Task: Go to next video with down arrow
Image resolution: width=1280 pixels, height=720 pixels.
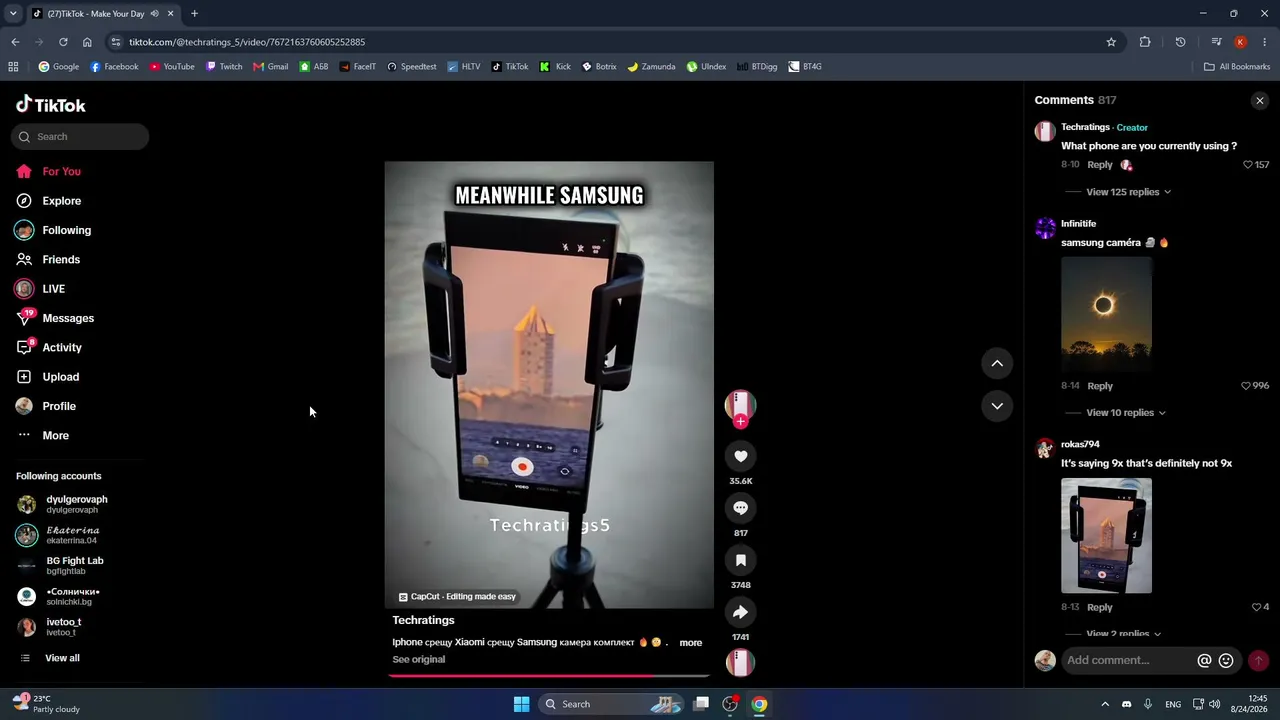Action: [x=997, y=405]
